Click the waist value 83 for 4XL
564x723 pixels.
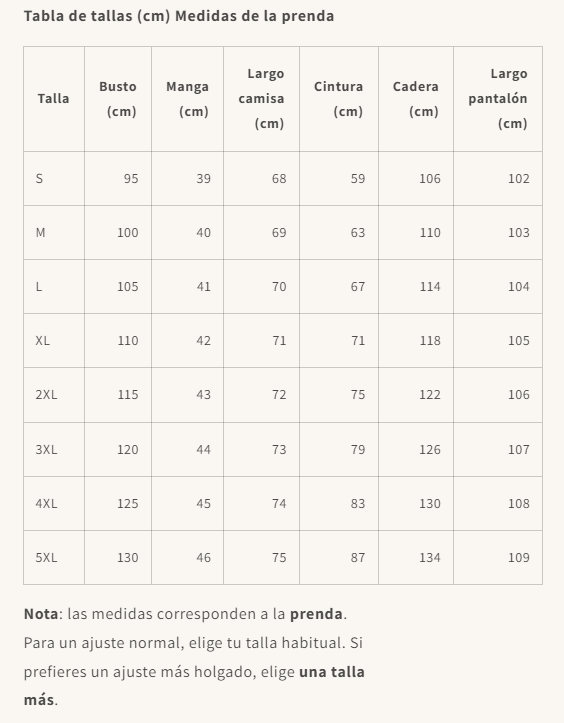pyautogui.click(x=358, y=504)
